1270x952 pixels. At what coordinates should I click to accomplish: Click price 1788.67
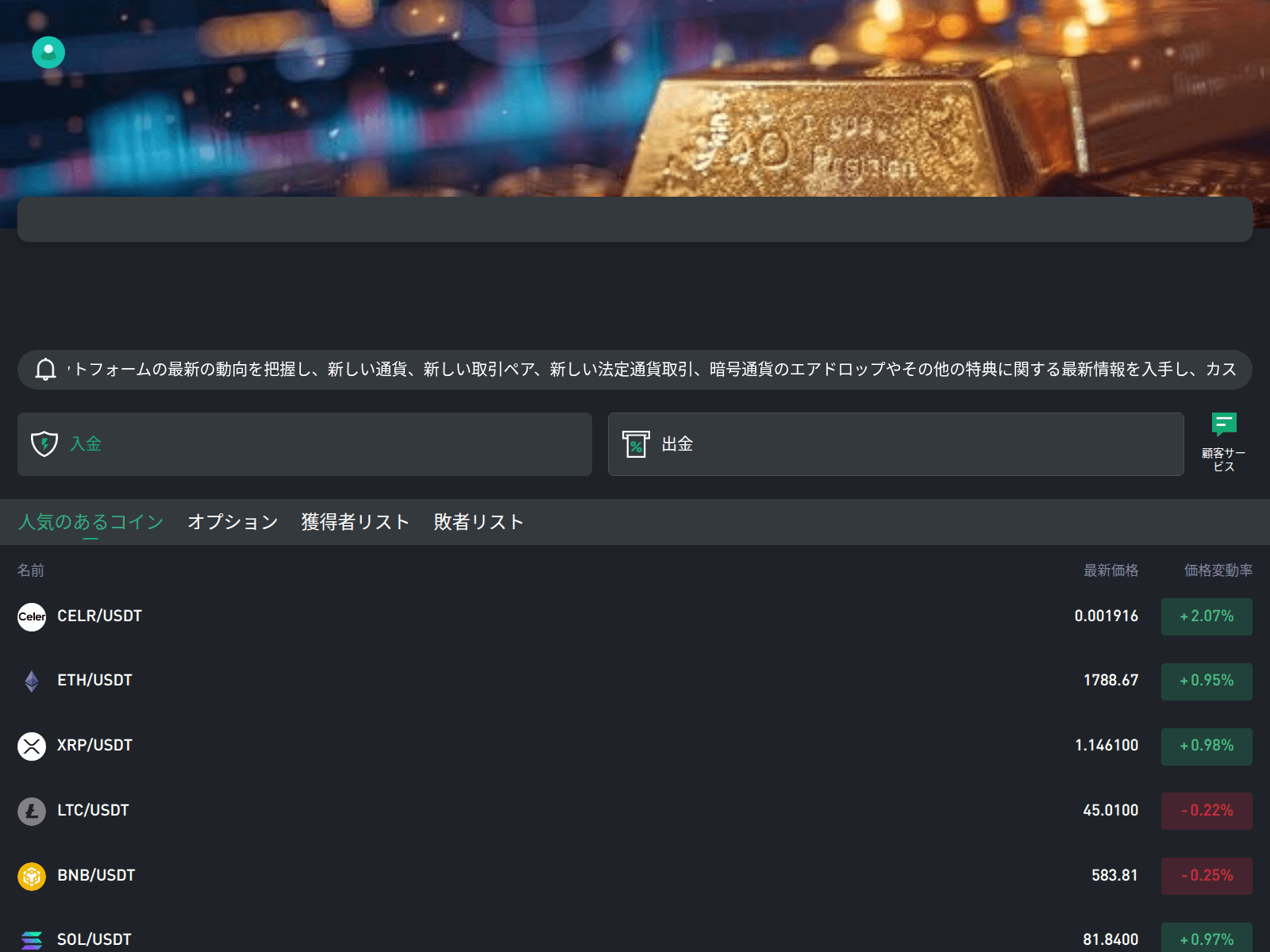point(1111,681)
